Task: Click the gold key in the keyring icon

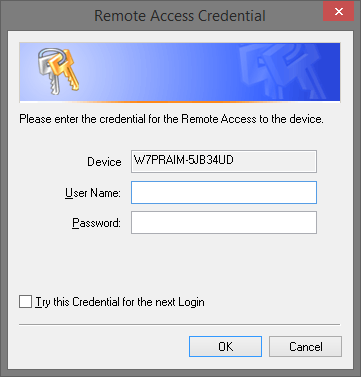Action: click(x=66, y=69)
